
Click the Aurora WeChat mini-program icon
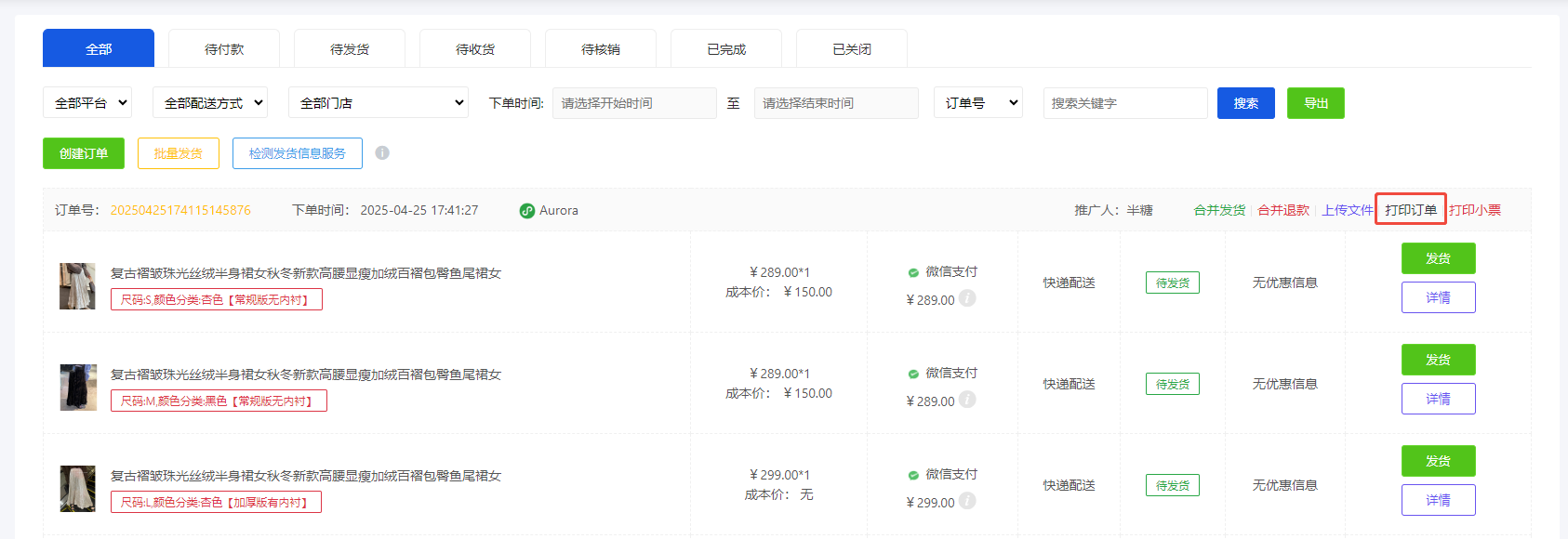[527, 211]
